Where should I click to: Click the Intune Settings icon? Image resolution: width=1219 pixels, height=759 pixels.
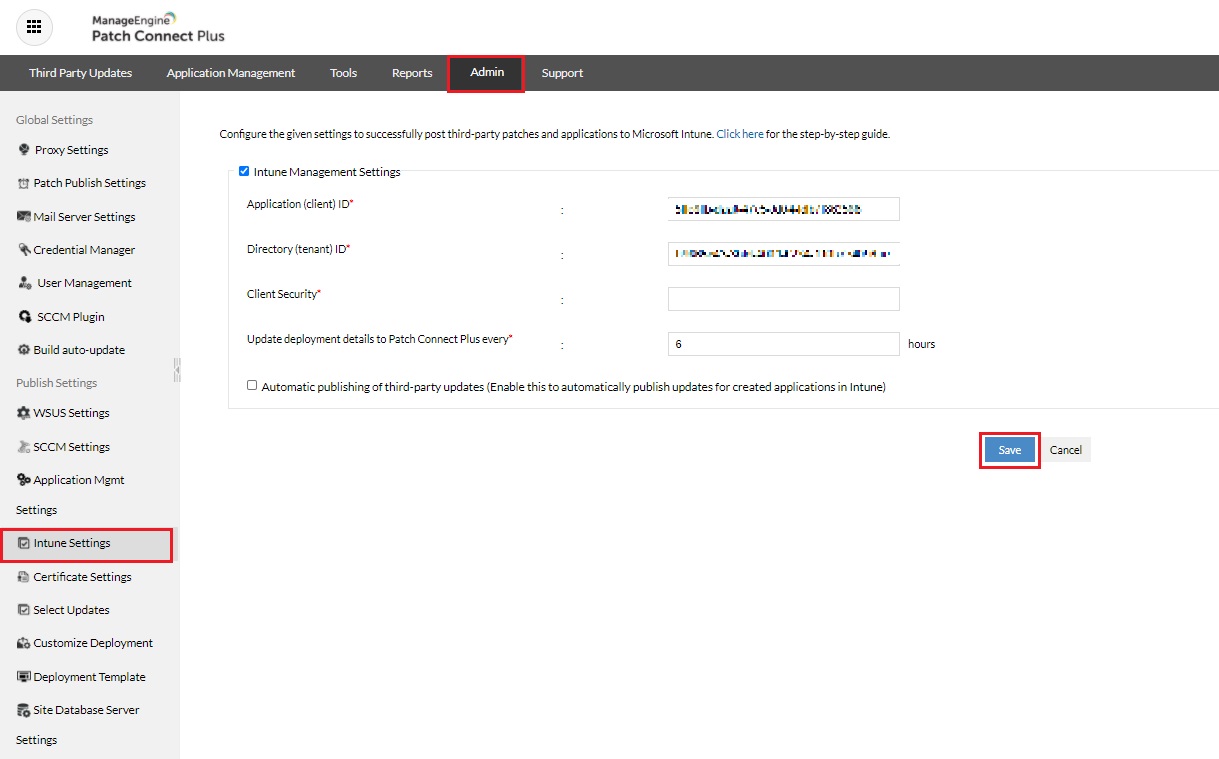(24, 543)
